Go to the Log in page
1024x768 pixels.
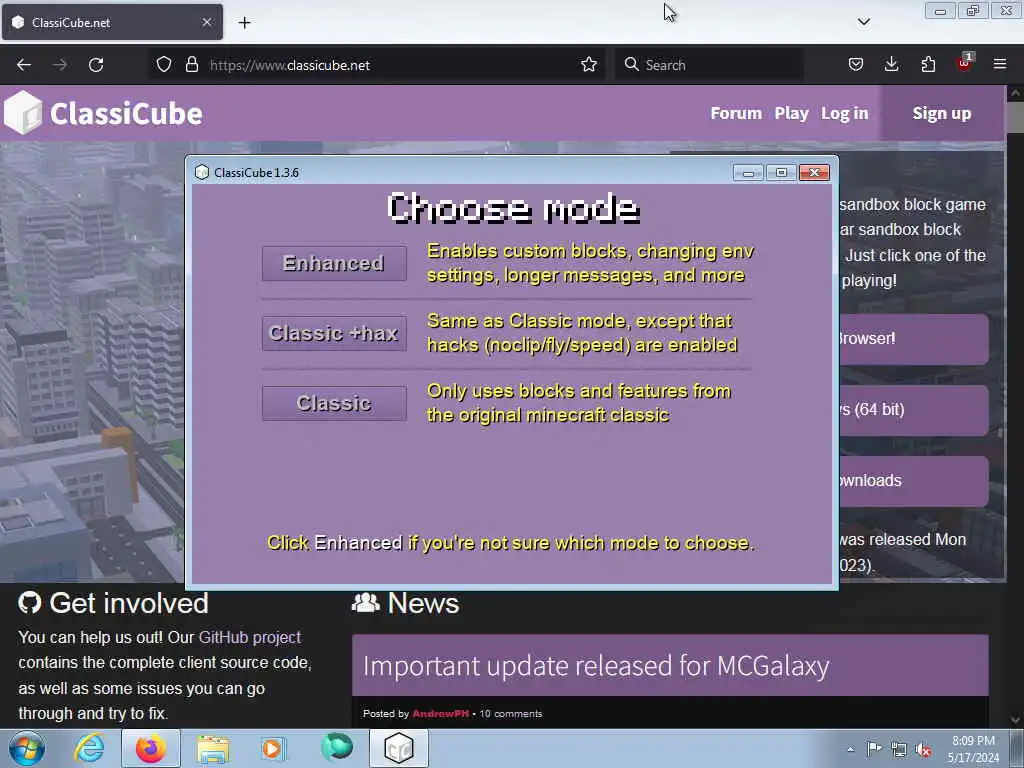click(x=844, y=114)
